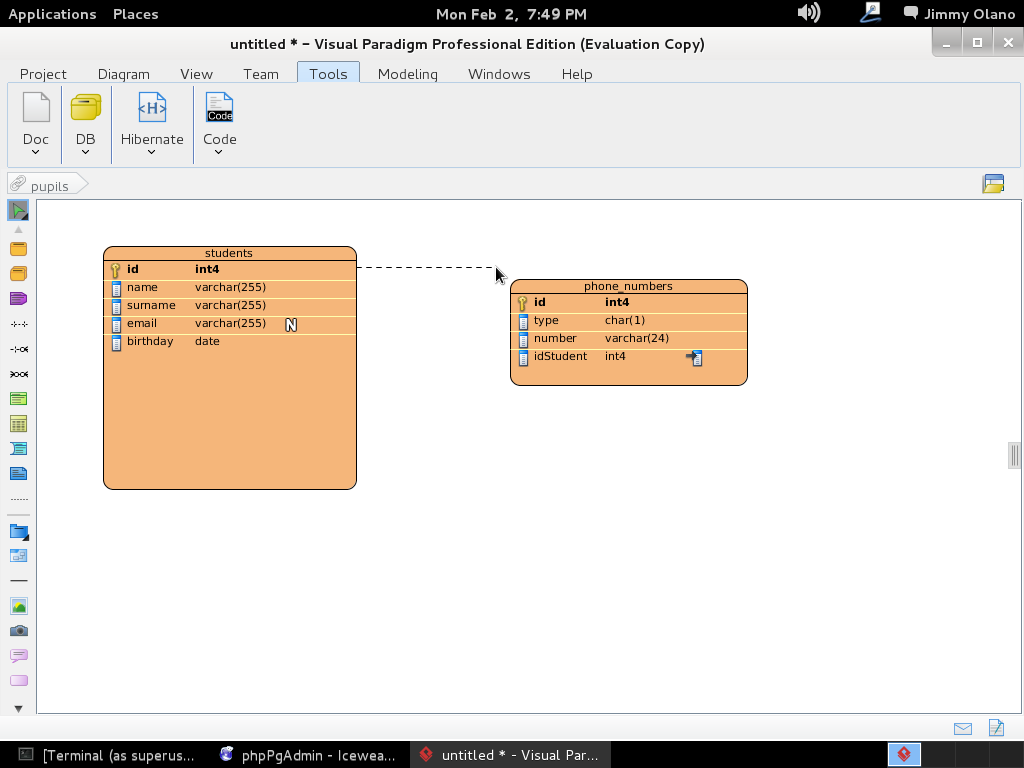Click the camera screenshot tool in palette
Image resolution: width=1024 pixels, height=768 pixels.
[x=18, y=631]
